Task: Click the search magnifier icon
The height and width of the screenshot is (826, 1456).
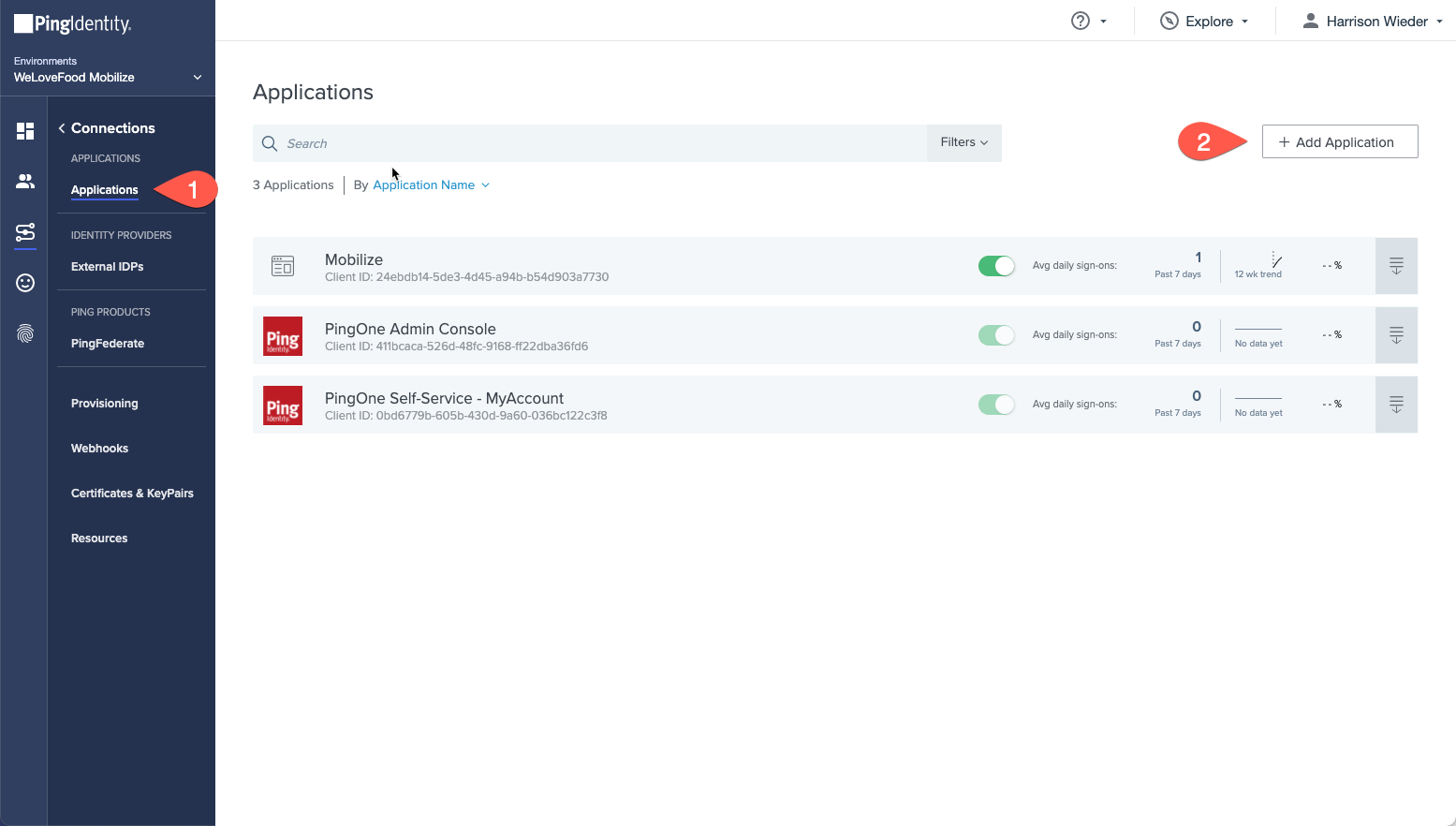Action: click(x=270, y=143)
